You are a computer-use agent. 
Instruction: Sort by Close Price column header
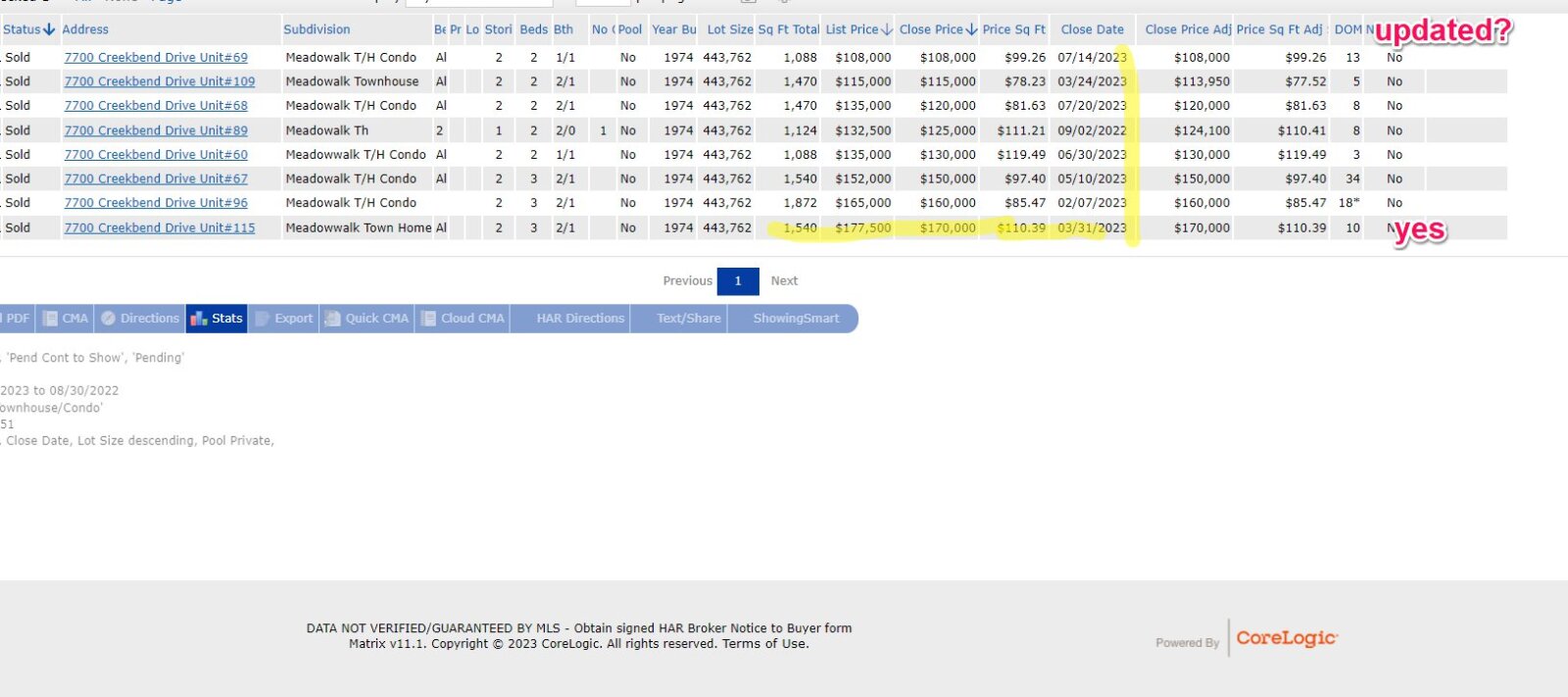point(938,29)
